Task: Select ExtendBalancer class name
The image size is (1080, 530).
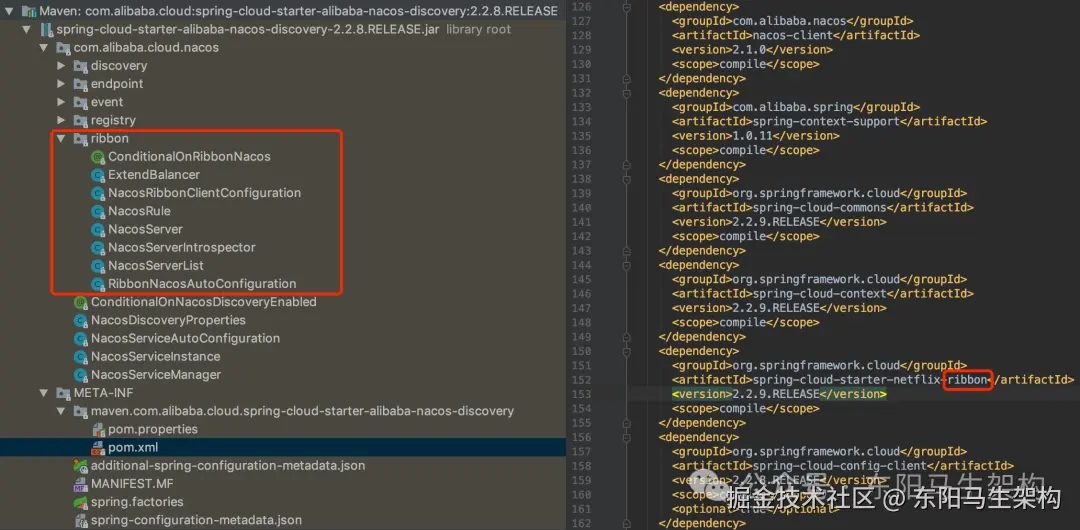Action: [x=154, y=175]
